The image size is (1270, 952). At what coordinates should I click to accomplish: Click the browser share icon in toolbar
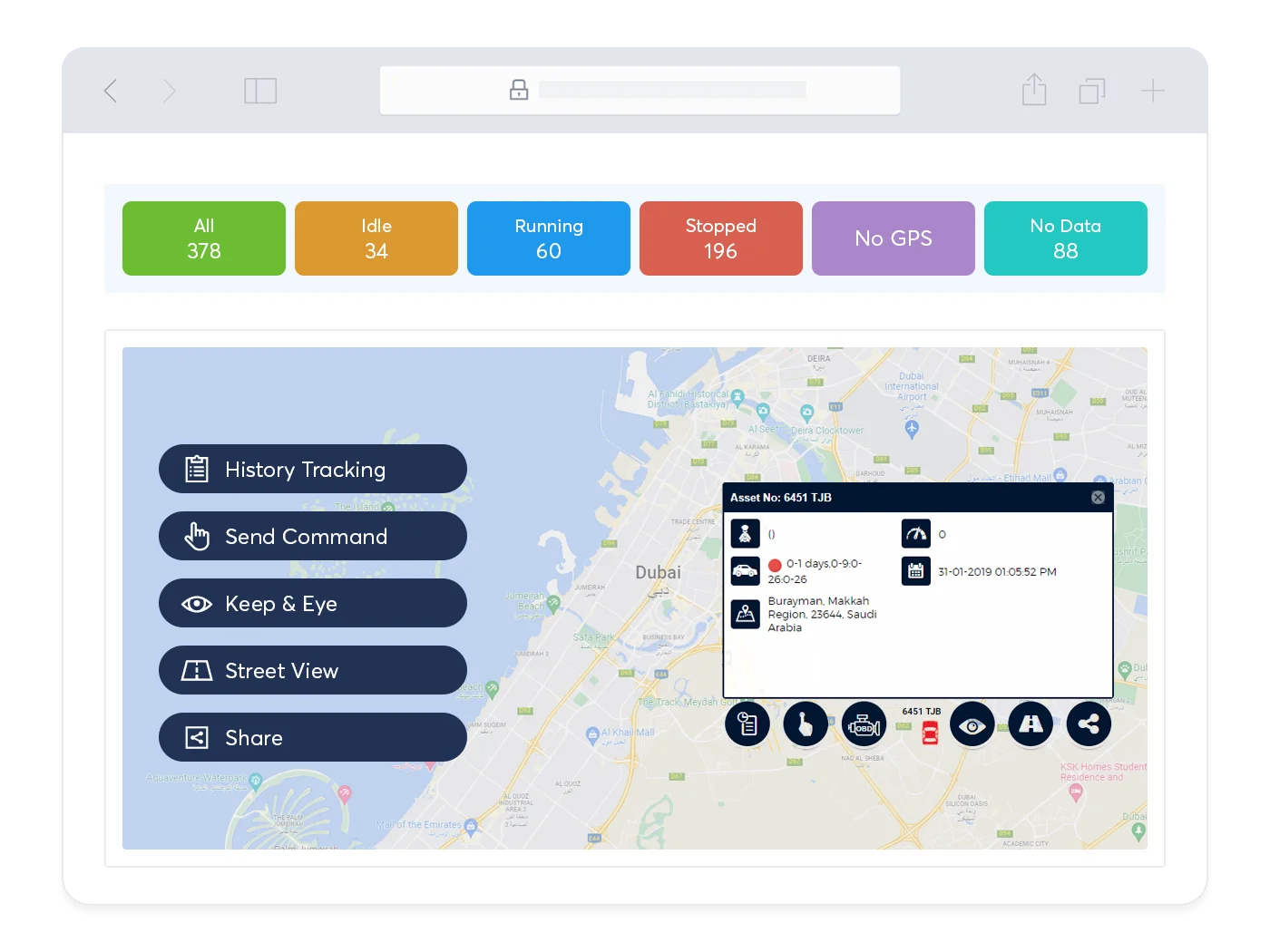[x=1034, y=91]
